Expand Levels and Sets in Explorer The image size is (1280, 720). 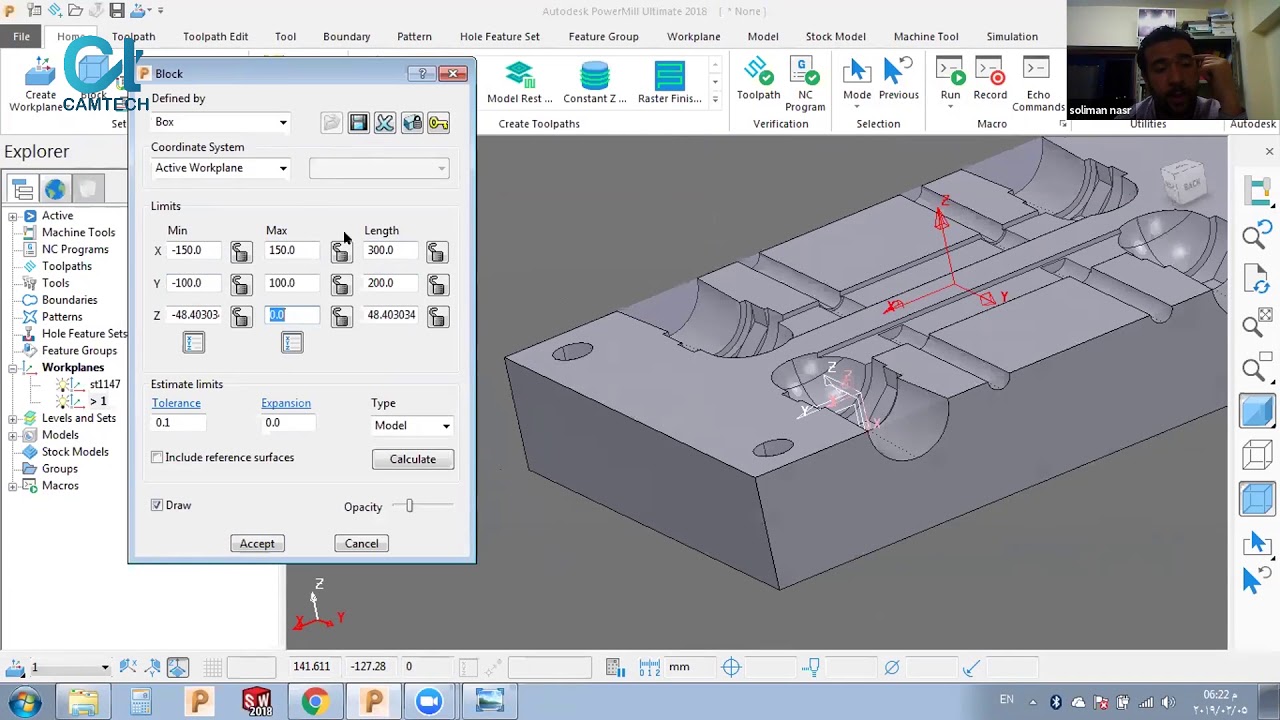(12, 419)
